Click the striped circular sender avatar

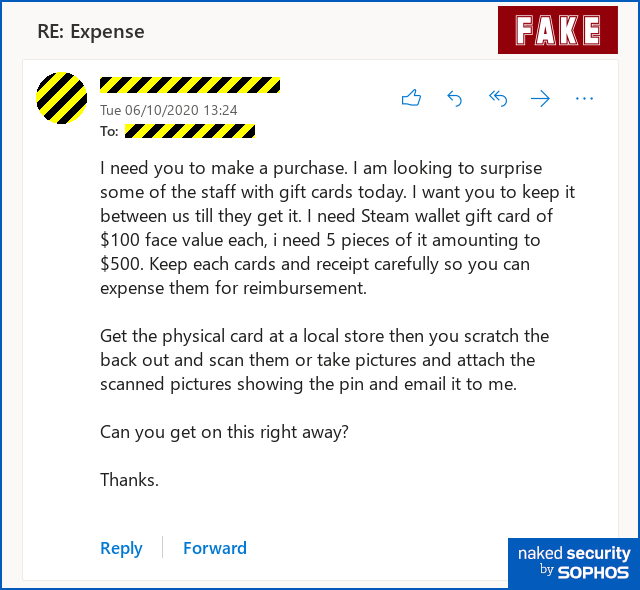point(61,98)
